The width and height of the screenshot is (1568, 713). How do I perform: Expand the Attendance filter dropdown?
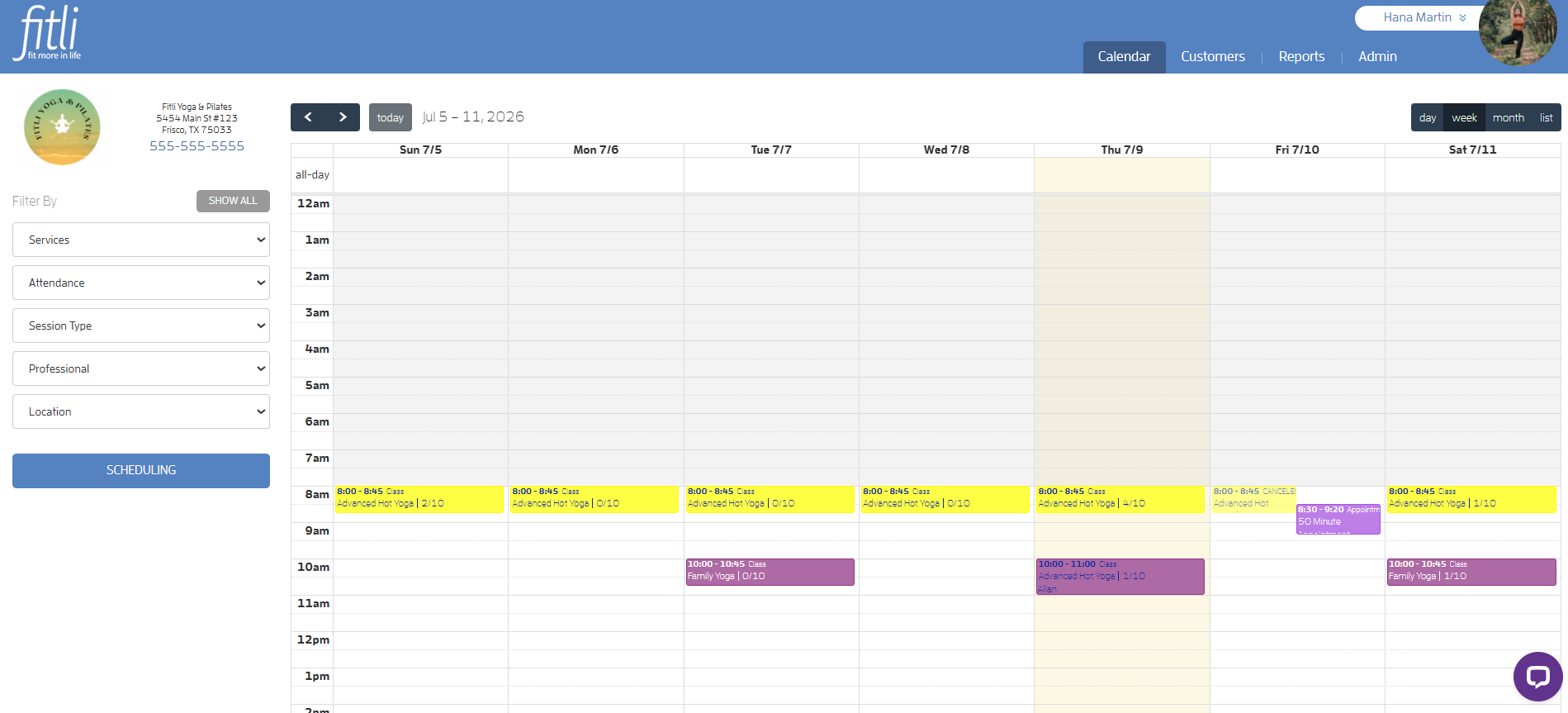(141, 283)
